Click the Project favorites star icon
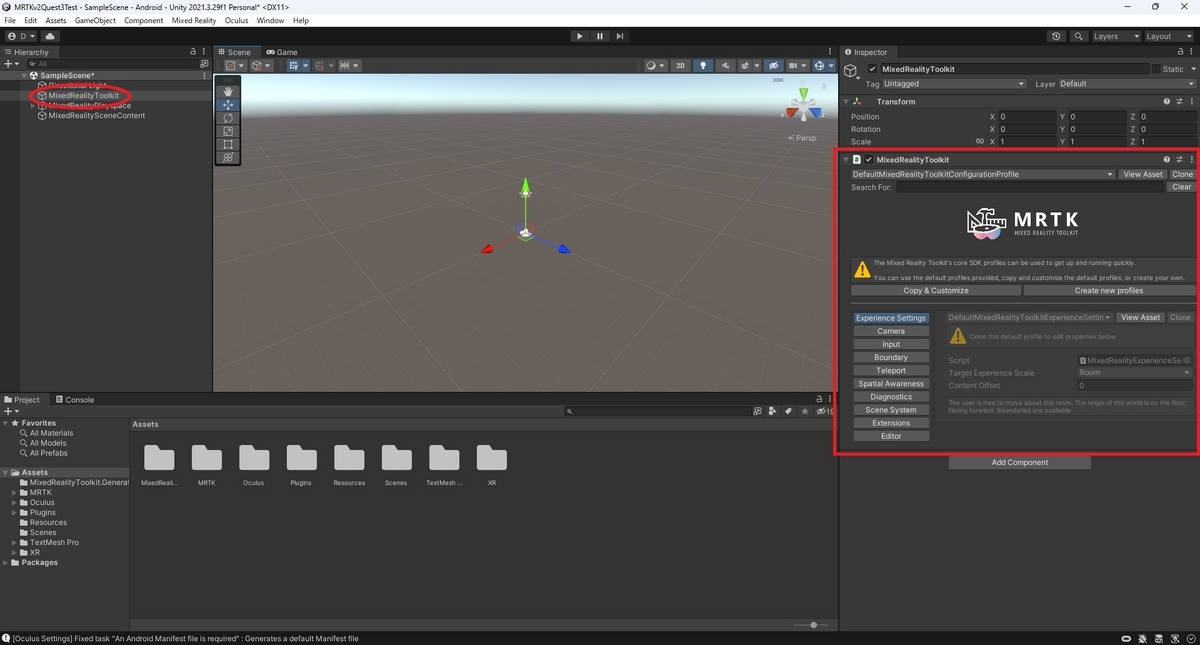1200x645 pixels. (804, 411)
